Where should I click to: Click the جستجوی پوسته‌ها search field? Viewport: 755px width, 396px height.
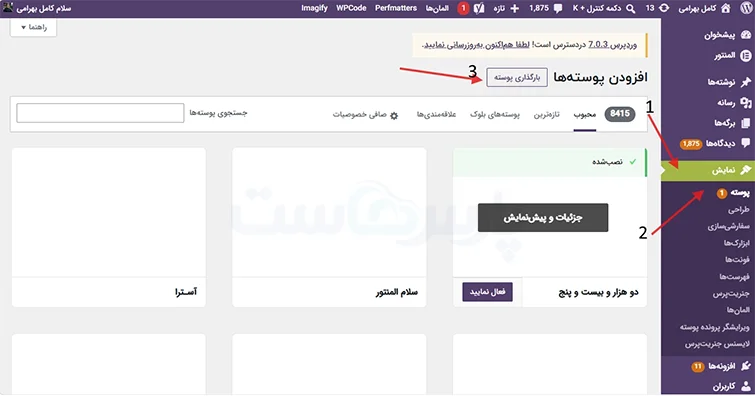point(100,113)
